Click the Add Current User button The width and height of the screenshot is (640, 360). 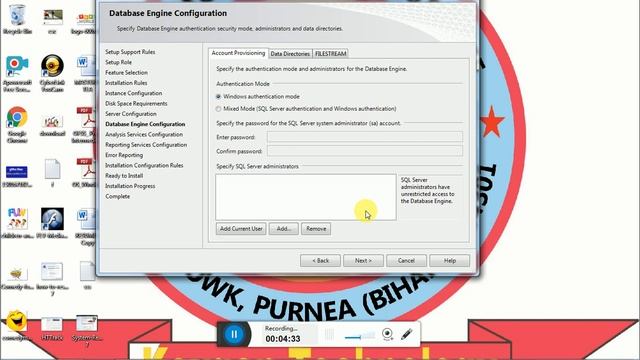click(241, 229)
